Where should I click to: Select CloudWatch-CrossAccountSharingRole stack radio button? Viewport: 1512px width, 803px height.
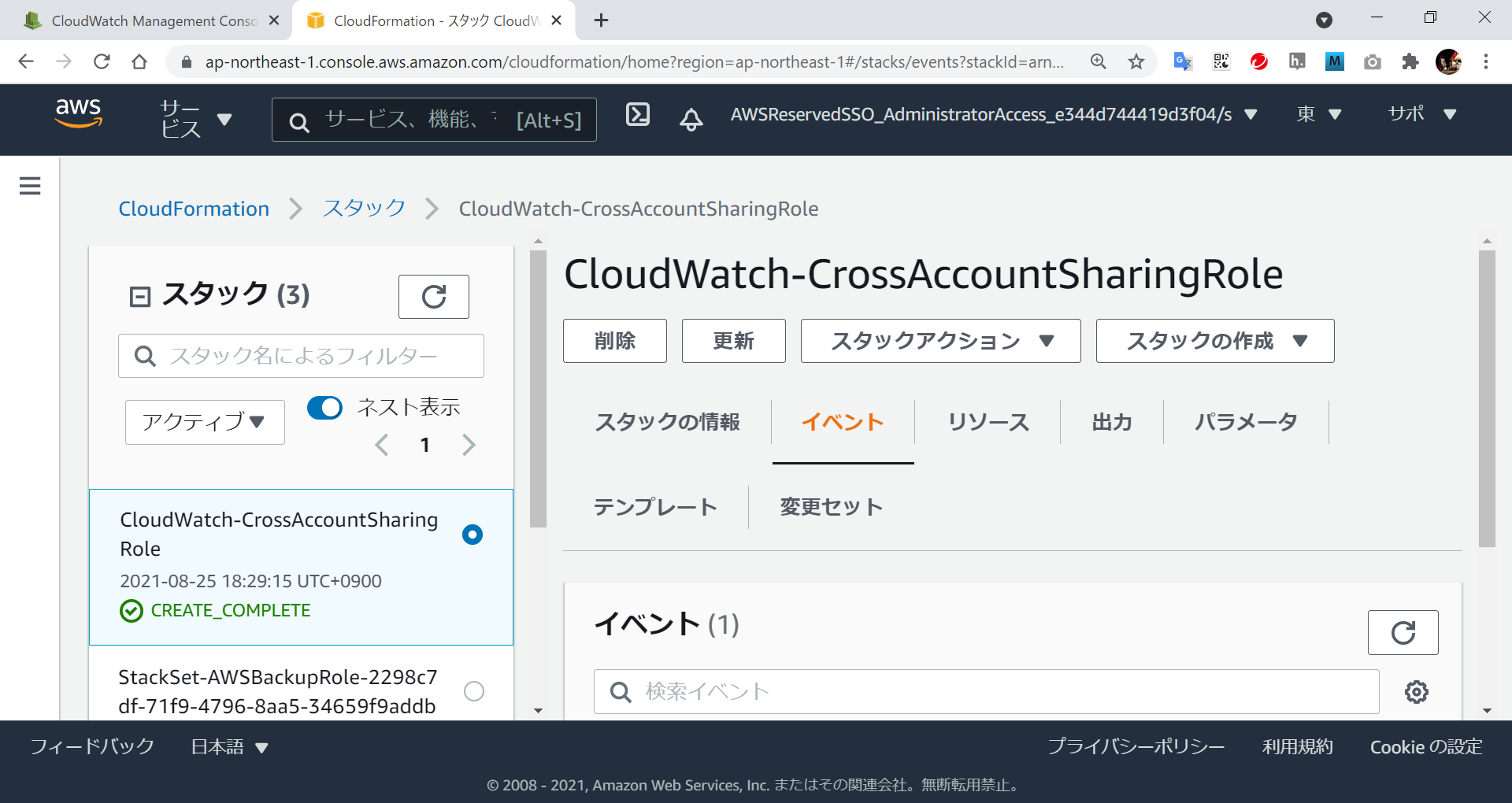[472, 535]
